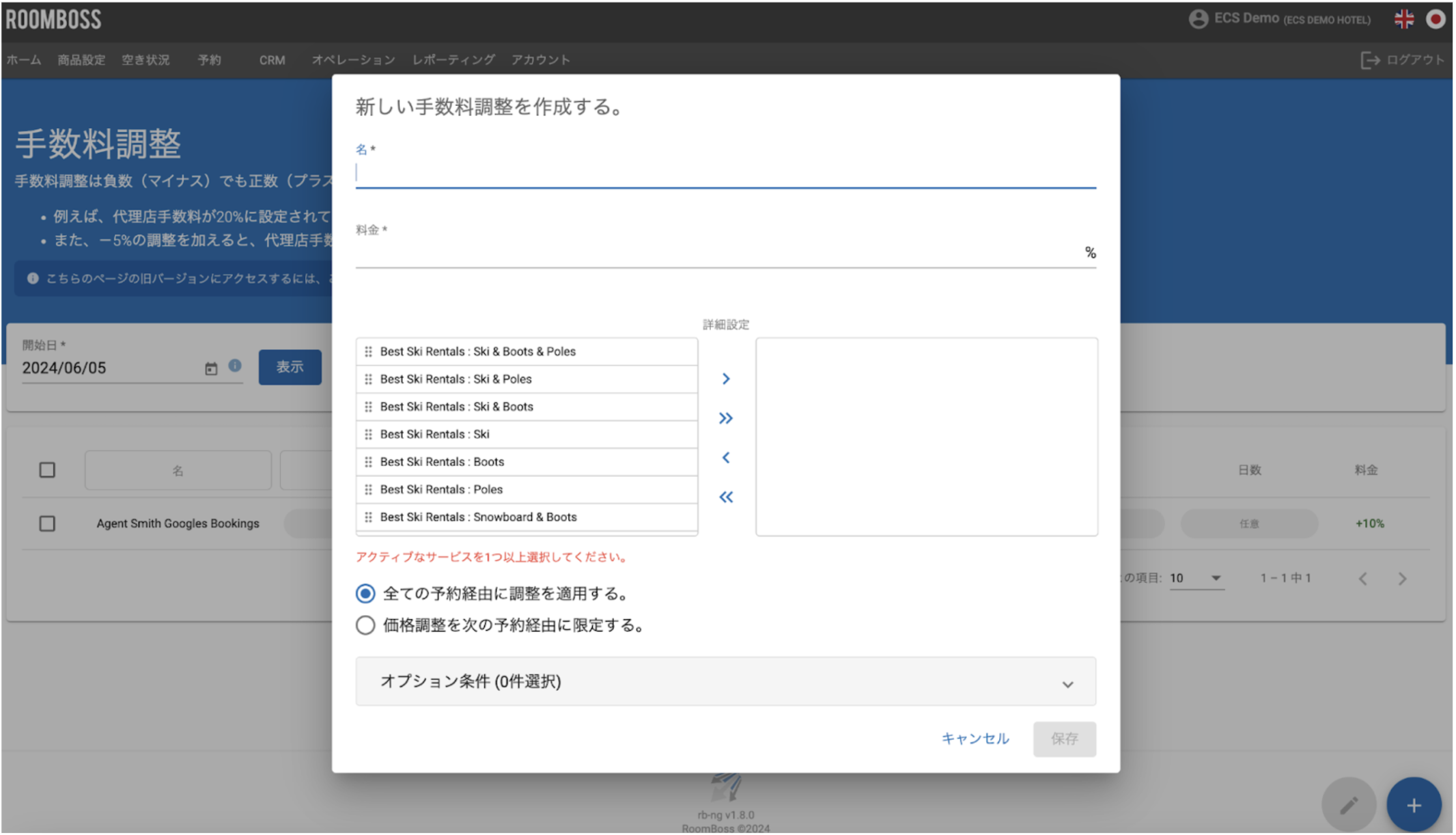Open the CRM menu
The height and width of the screenshot is (835, 1456).
tap(271, 60)
